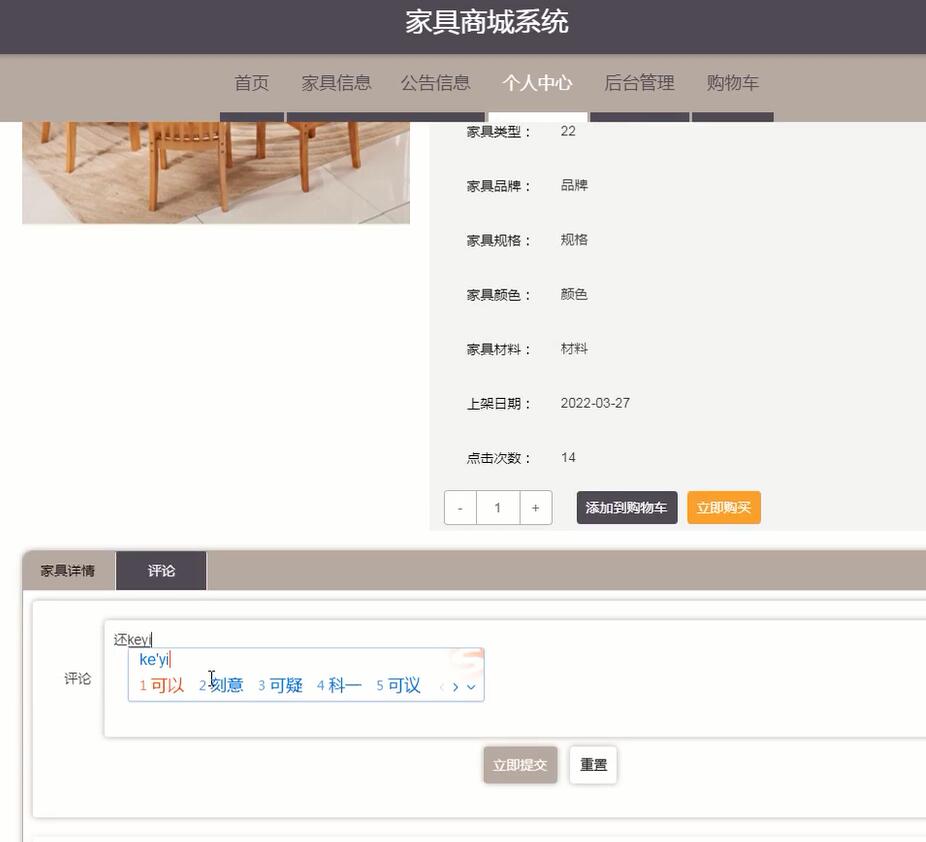The width and height of the screenshot is (926, 842).
Task: Increase quantity with the plus stepper
Action: 536,507
